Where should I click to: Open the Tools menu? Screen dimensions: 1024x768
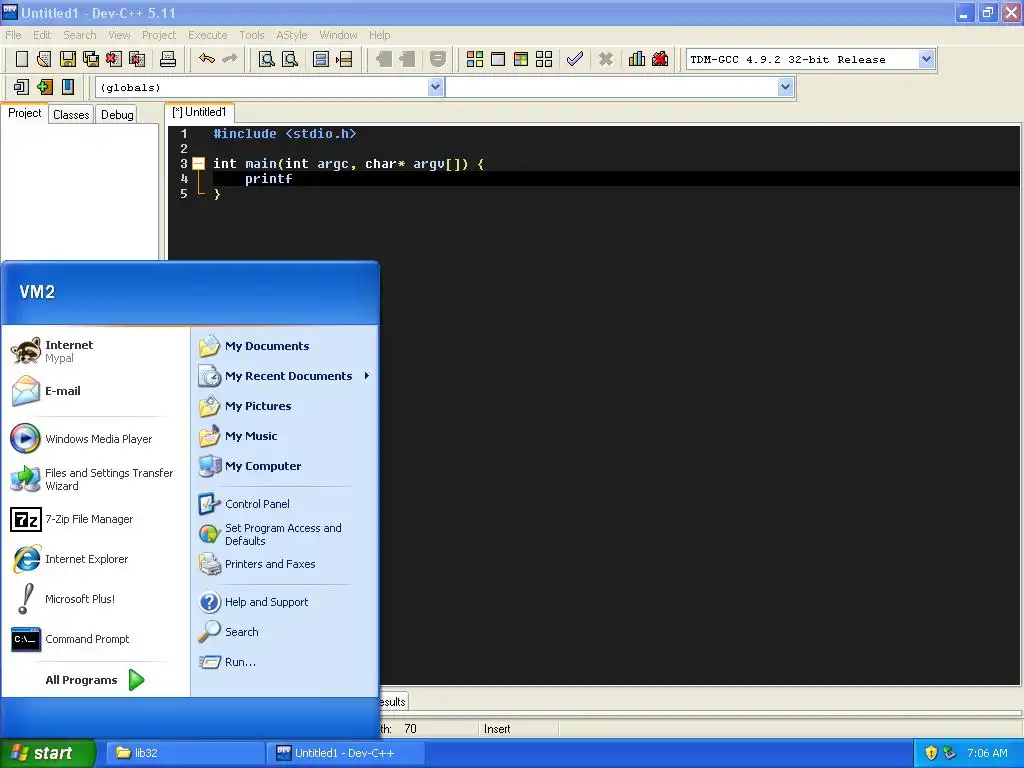251,35
